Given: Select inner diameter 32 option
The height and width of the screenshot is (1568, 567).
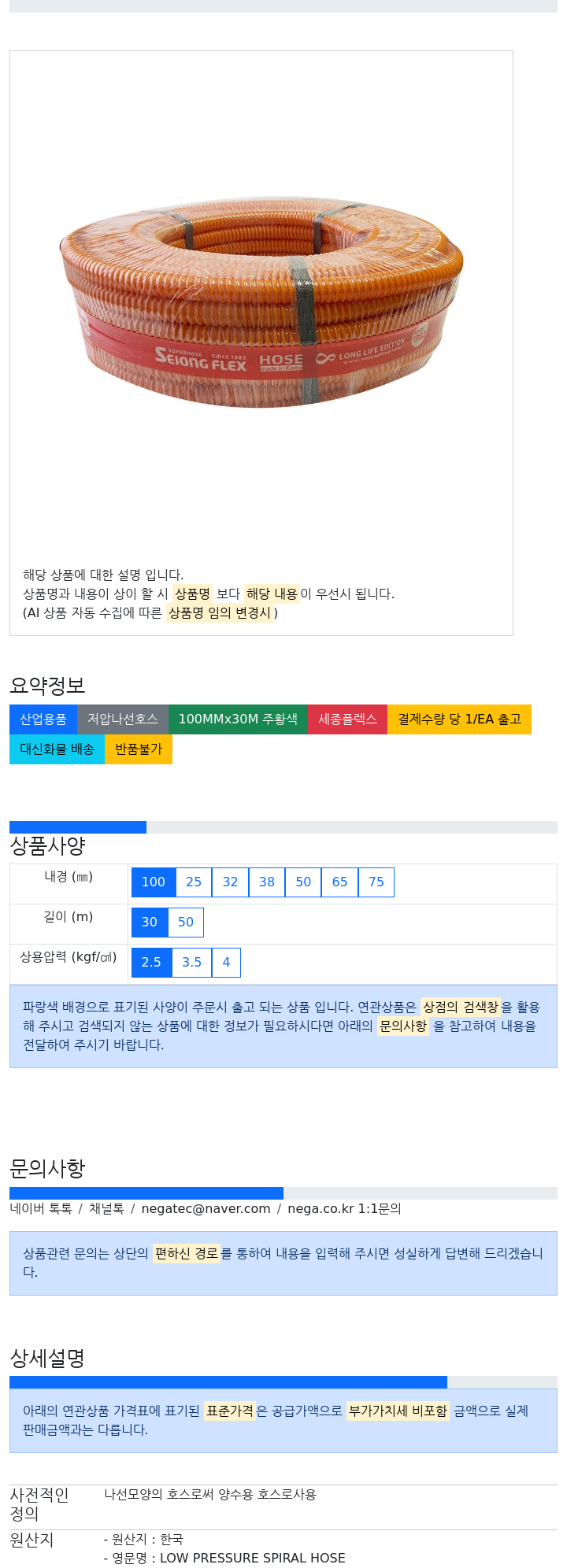Looking at the screenshot, I should 230,882.
